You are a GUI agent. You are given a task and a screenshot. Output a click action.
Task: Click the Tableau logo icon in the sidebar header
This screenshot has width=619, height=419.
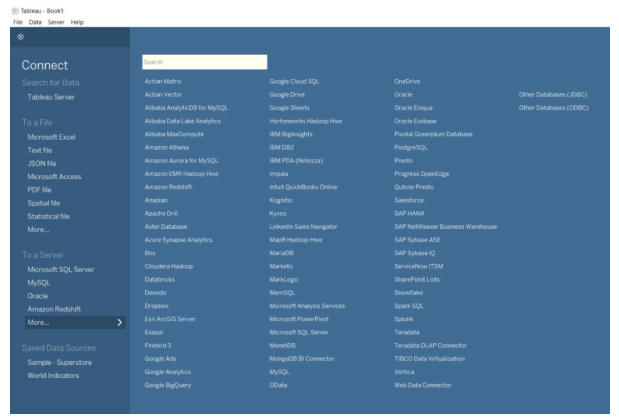(x=21, y=37)
